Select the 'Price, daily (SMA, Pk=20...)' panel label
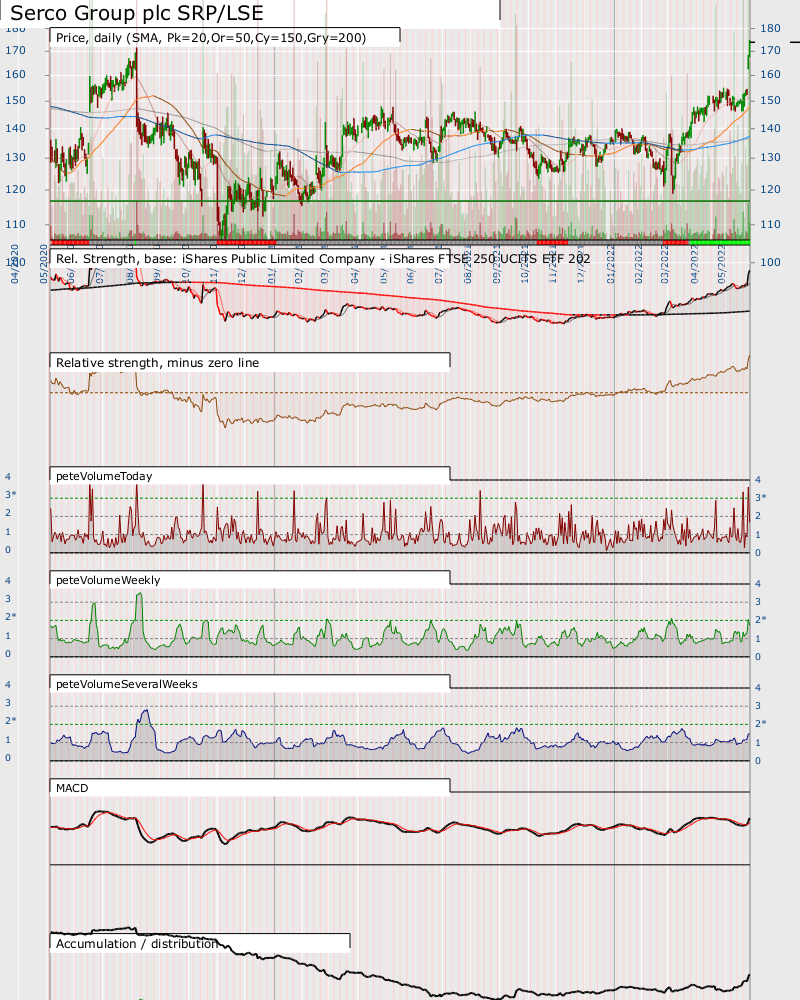This screenshot has width=800, height=1000. tap(211, 38)
